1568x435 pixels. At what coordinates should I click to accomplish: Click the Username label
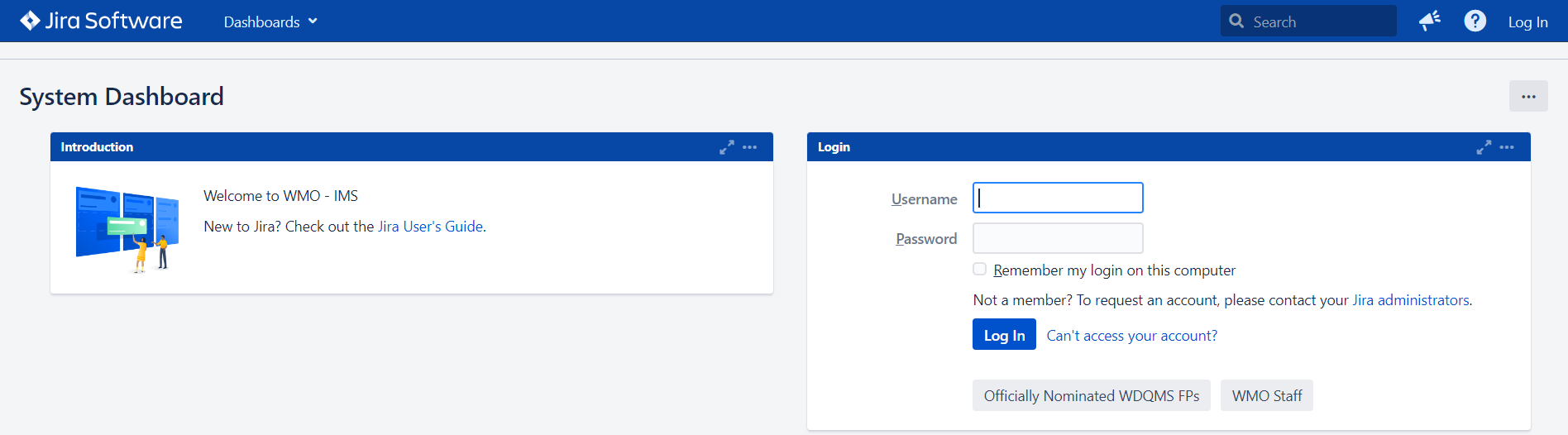coord(924,199)
